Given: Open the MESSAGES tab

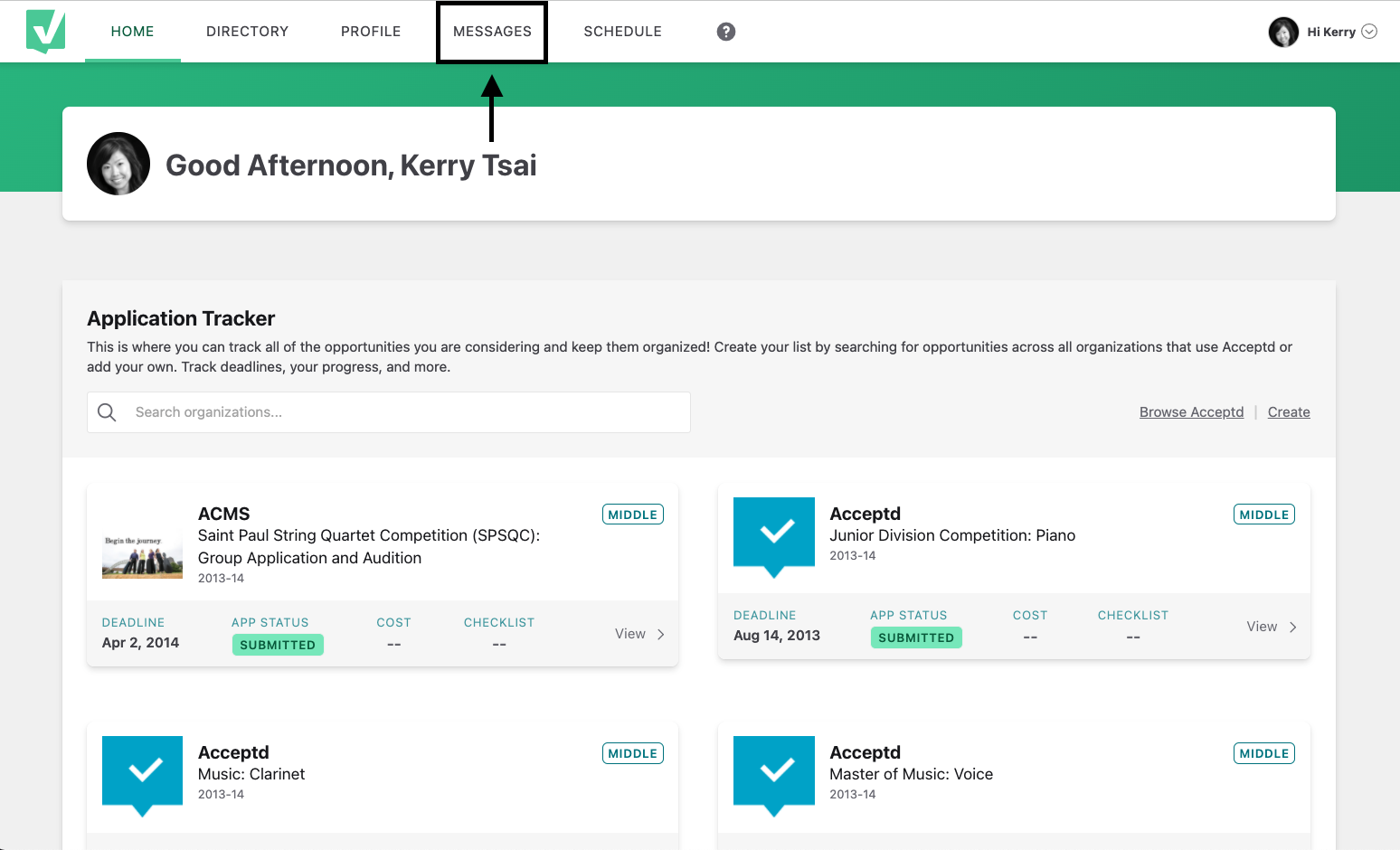Looking at the screenshot, I should pos(492,32).
